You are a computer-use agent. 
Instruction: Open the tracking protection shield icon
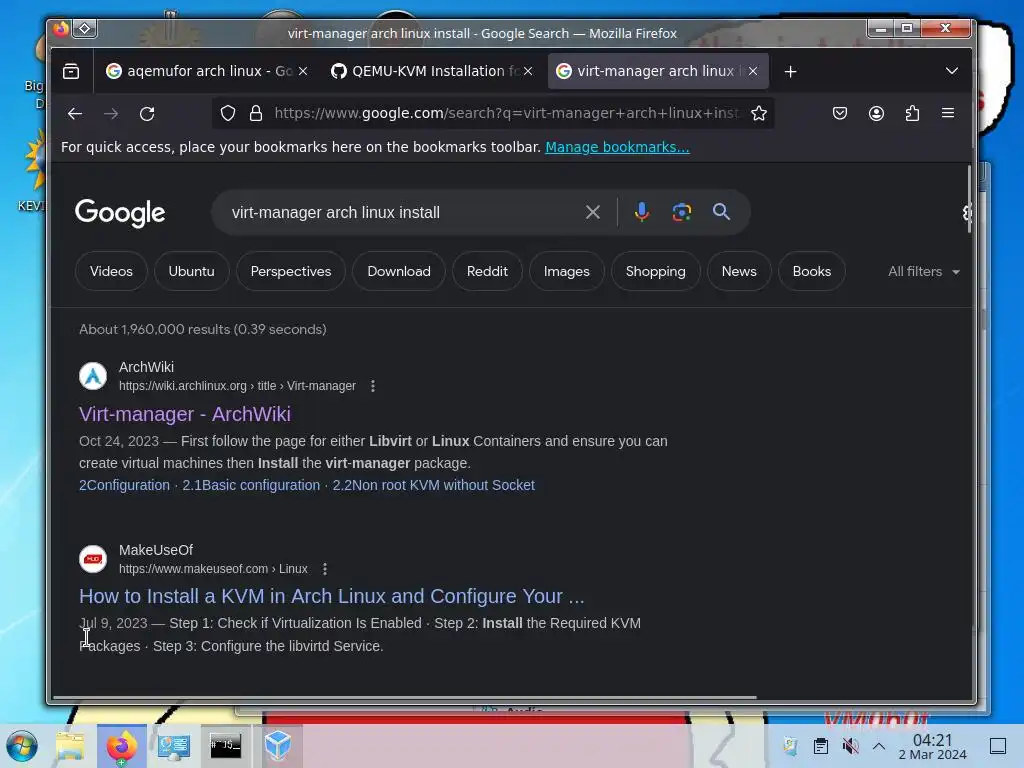pos(228,114)
